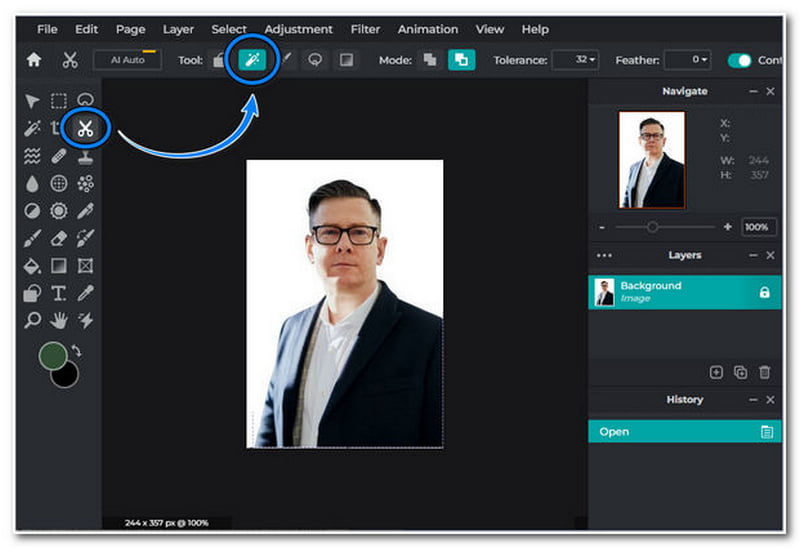The width and height of the screenshot is (800, 548).
Task: Select the Zoom magnifier tool
Action: (x=33, y=320)
